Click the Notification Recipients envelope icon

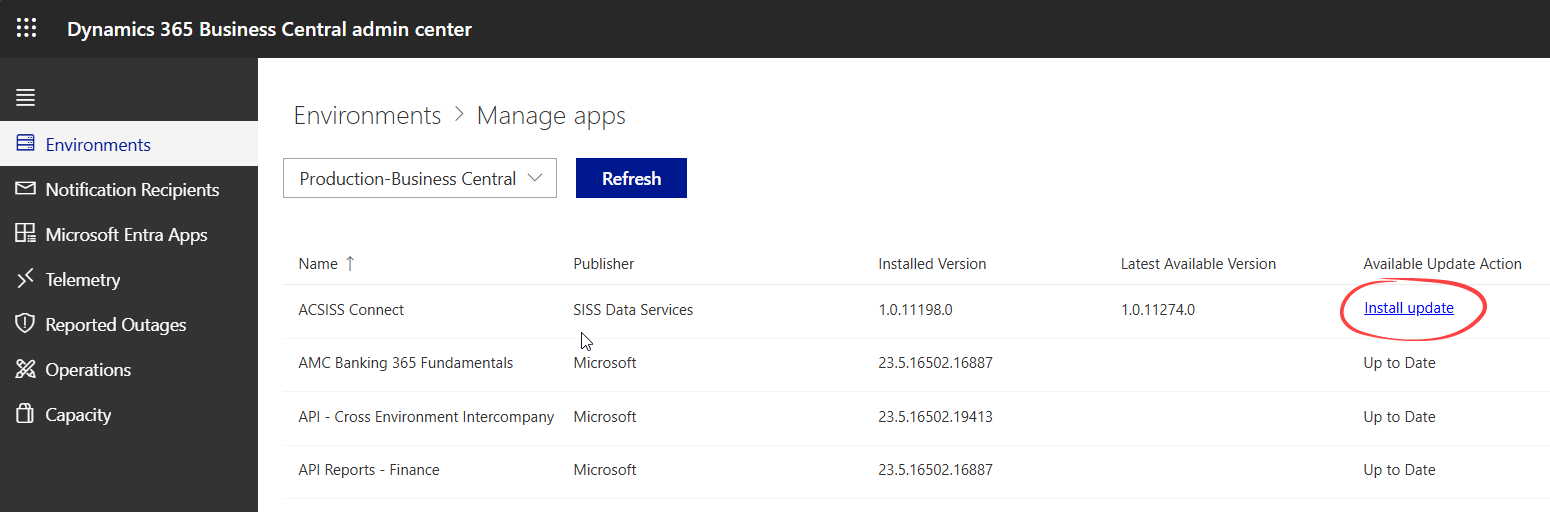click(x=26, y=189)
